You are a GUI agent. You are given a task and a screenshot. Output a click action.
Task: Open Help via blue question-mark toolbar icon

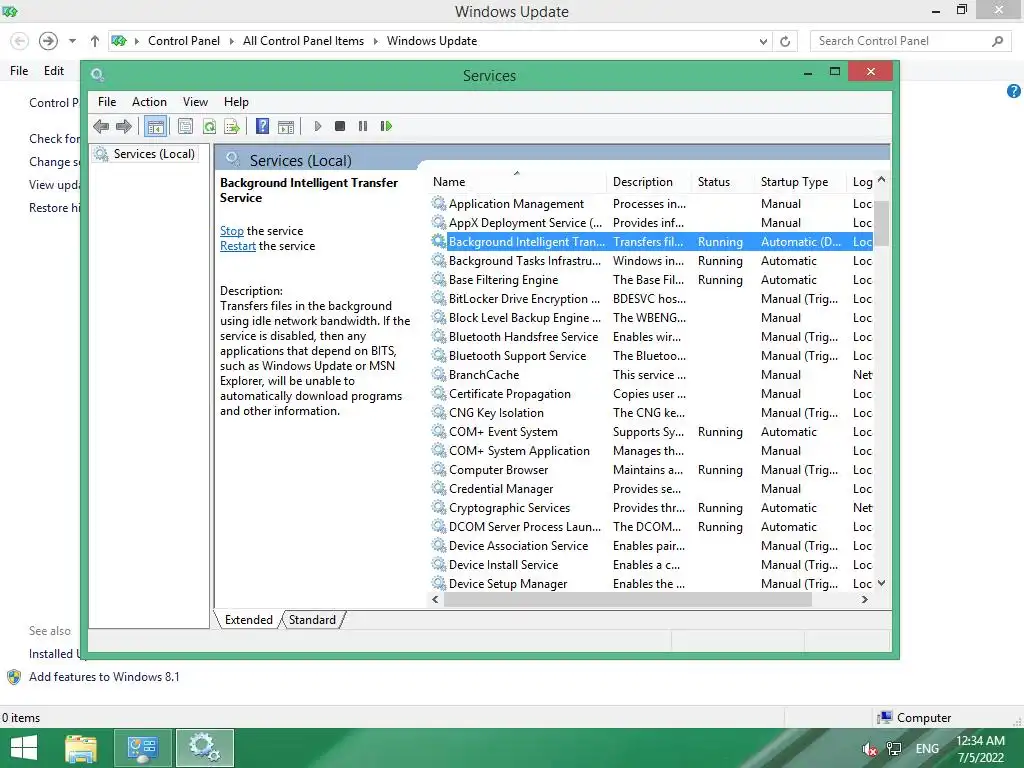(263, 126)
